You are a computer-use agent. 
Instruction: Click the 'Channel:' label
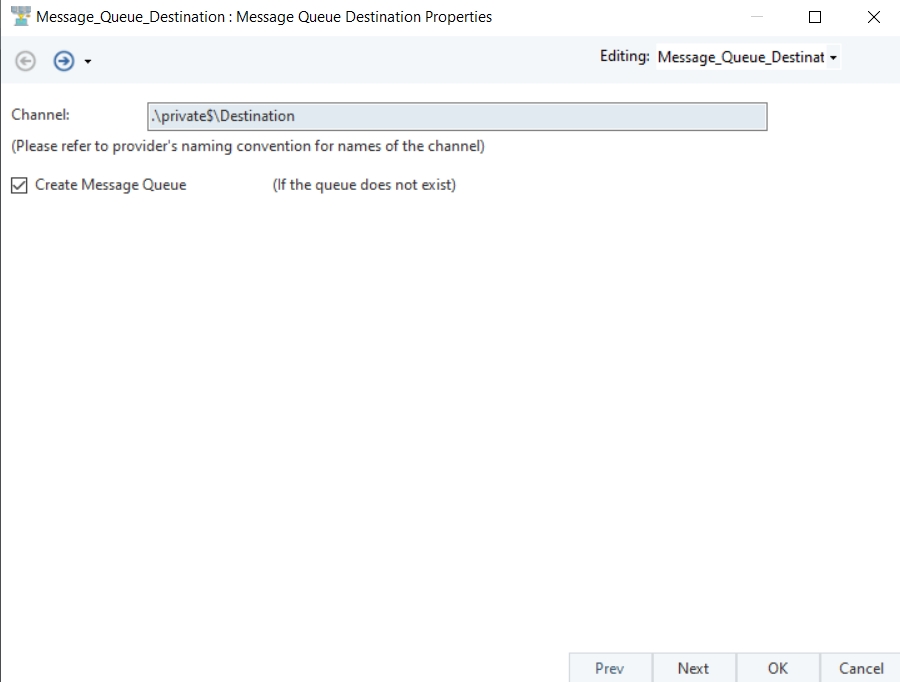(40, 115)
